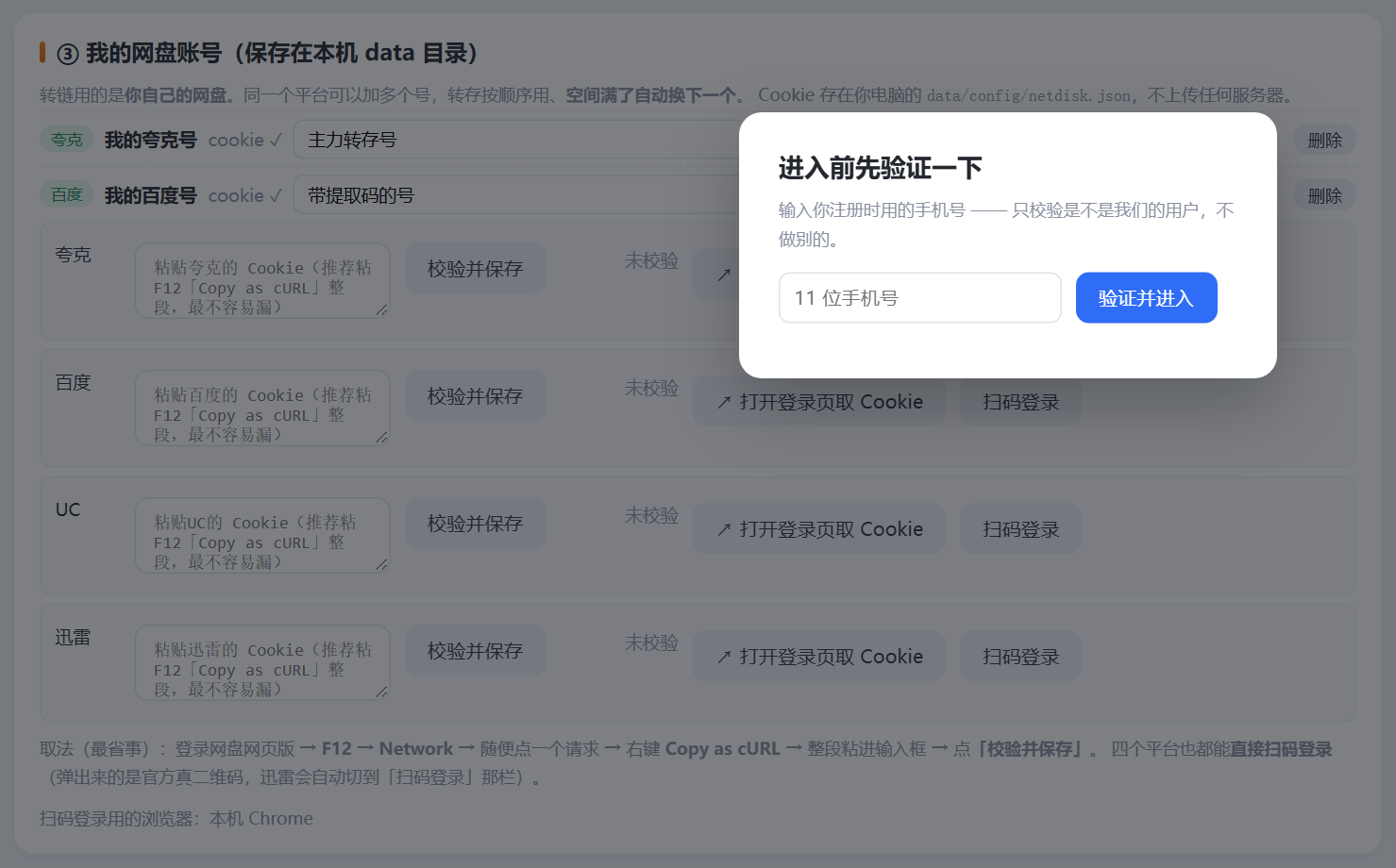Click 扫码登录 in the 百度 row
This screenshot has width=1396, height=868.
(x=1020, y=402)
